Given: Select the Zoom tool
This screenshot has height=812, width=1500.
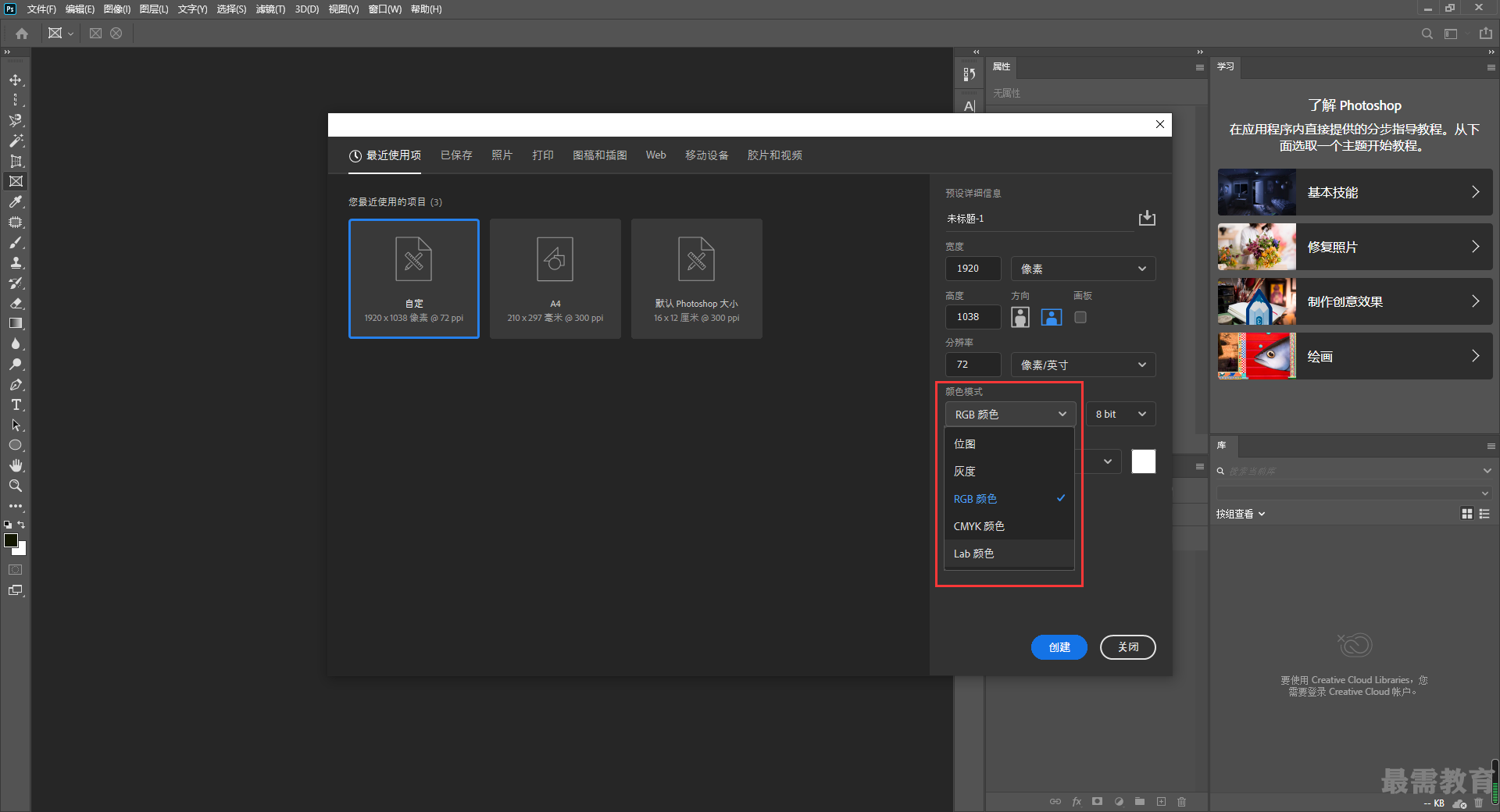Looking at the screenshot, I should 16,486.
